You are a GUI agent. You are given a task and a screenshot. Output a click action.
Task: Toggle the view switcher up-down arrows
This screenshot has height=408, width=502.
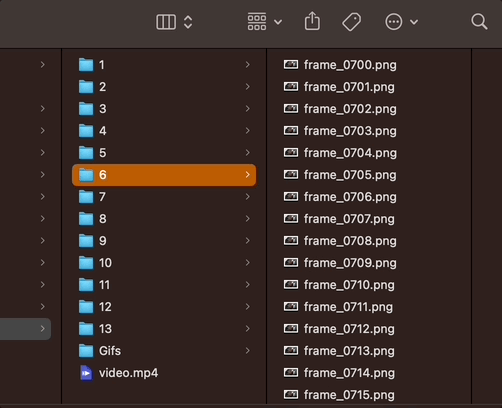(188, 22)
